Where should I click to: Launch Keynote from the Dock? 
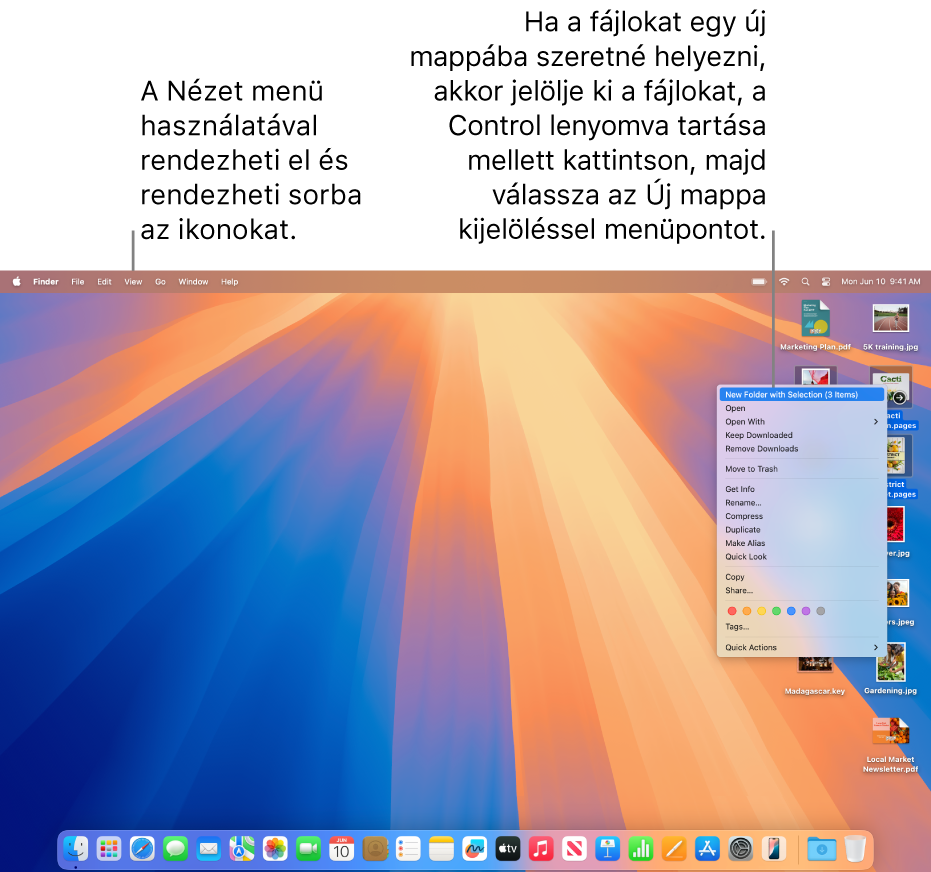click(x=607, y=849)
